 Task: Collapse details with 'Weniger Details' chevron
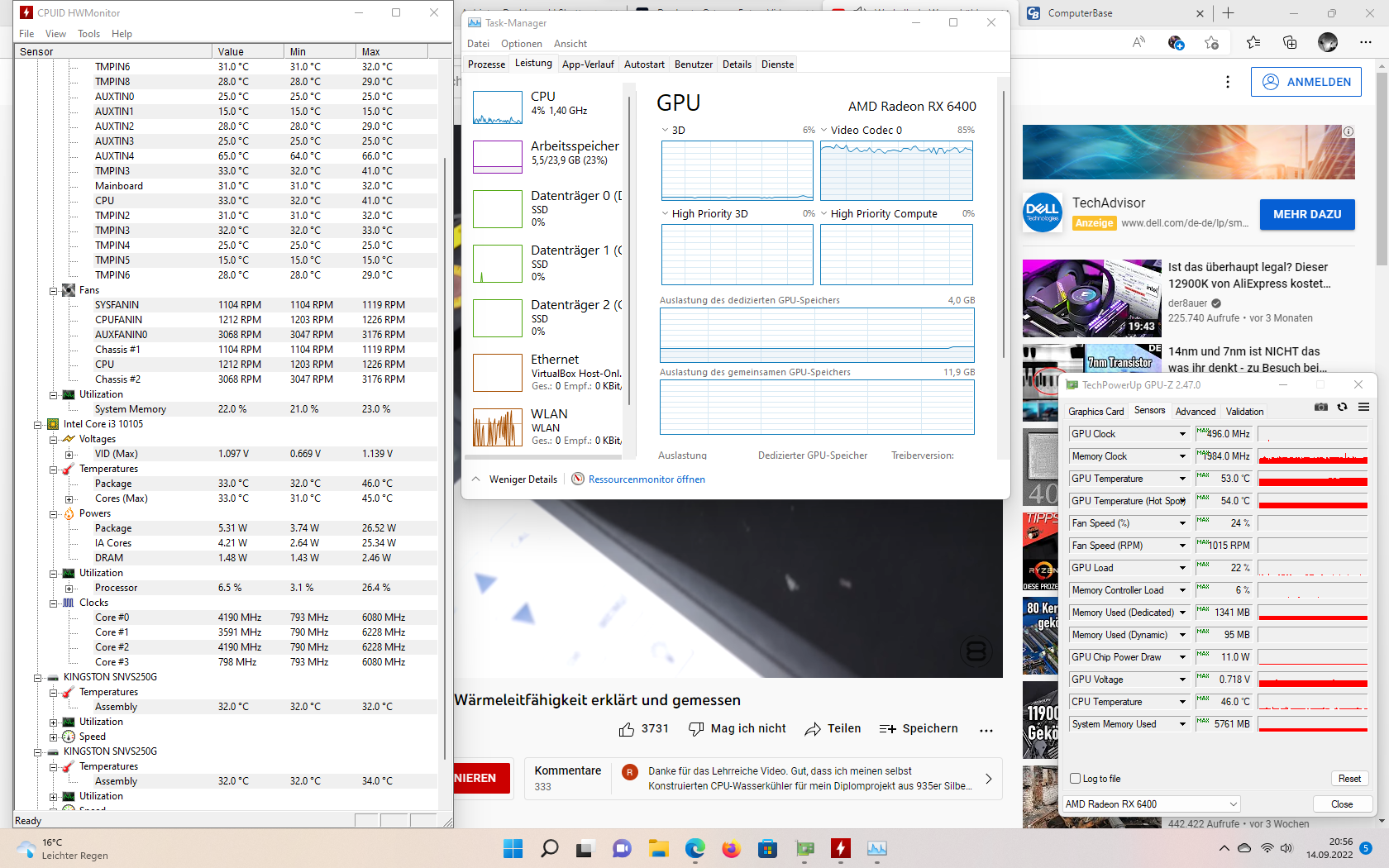pyautogui.click(x=476, y=479)
